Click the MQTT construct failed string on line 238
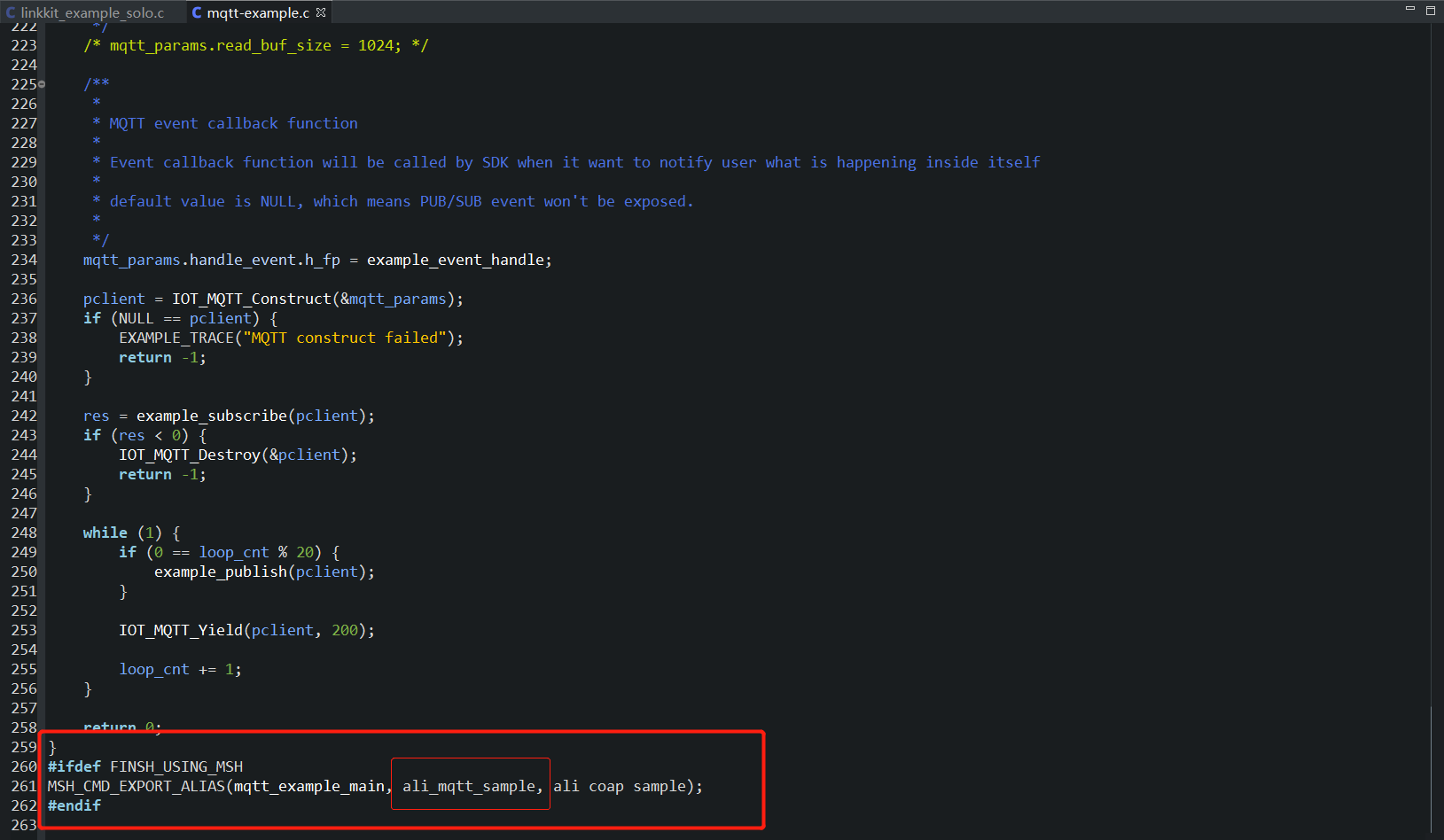The image size is (1444, 840). pos(345,338)
